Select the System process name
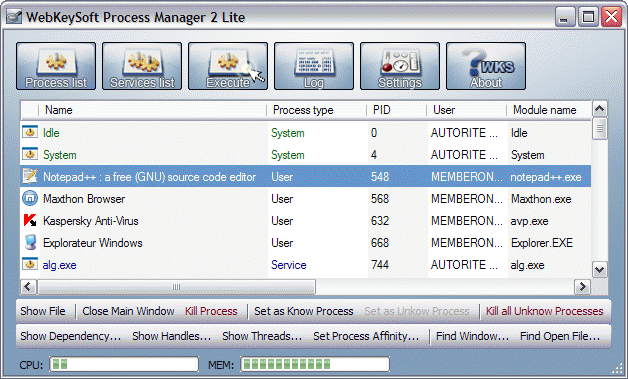This screenshot has height=379, width=628. (60, 155)
